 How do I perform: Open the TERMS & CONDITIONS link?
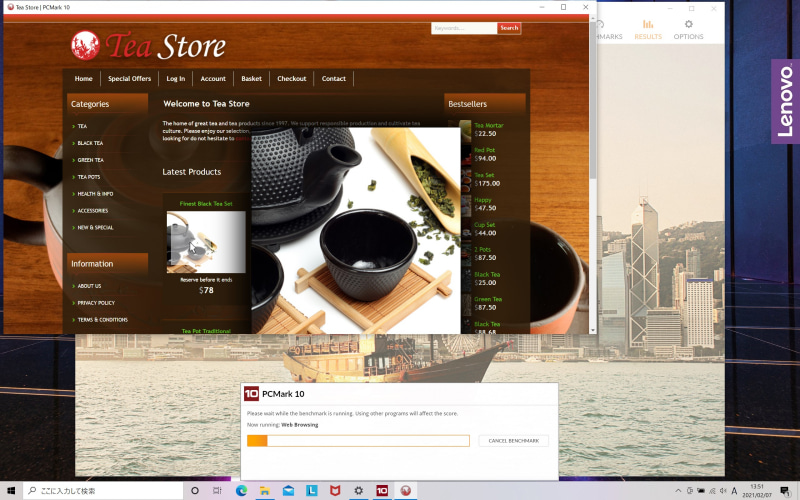[102, 319]
